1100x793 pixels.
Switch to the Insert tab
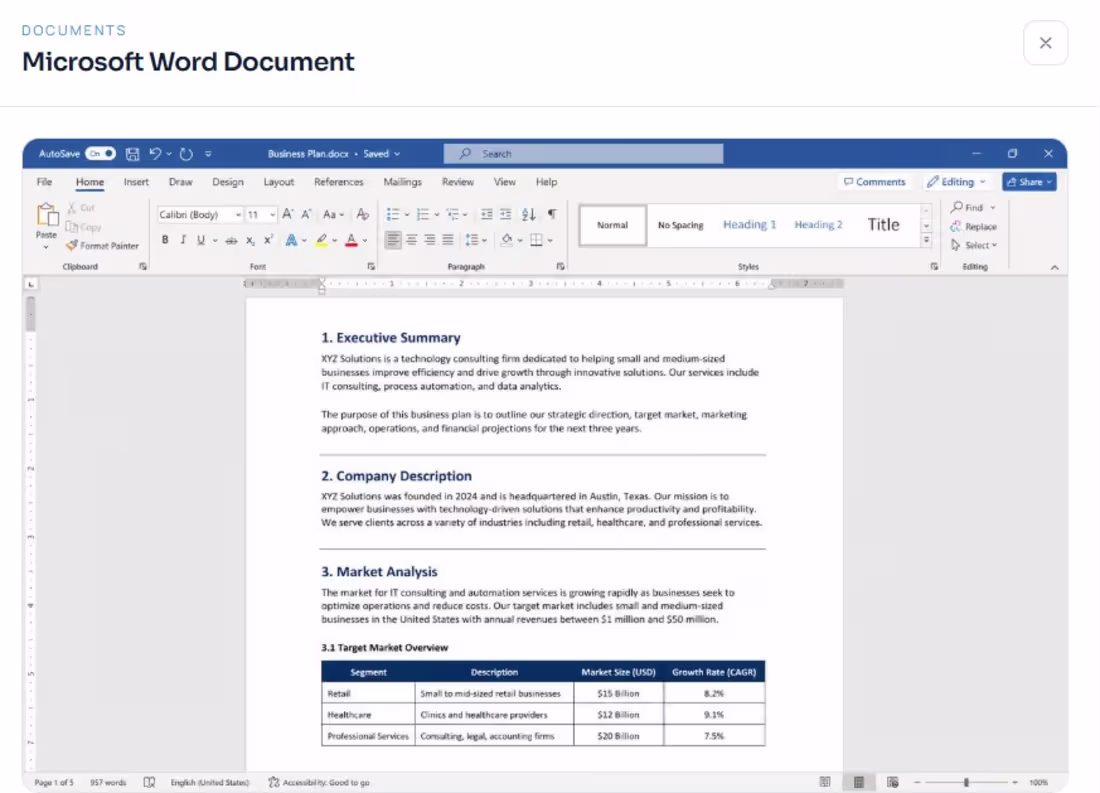coord(136,182)
